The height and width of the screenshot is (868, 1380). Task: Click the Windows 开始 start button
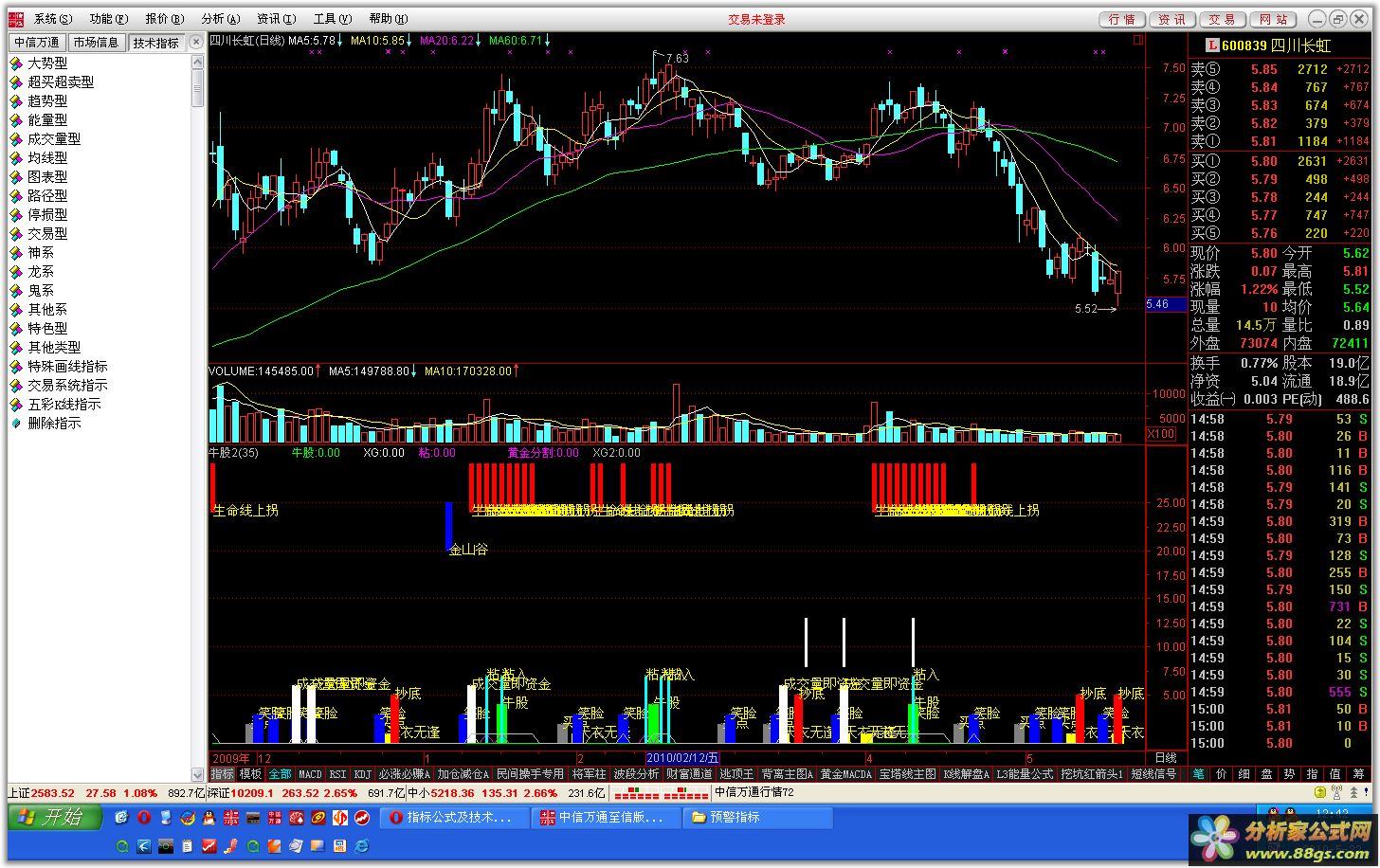[55, 817]
